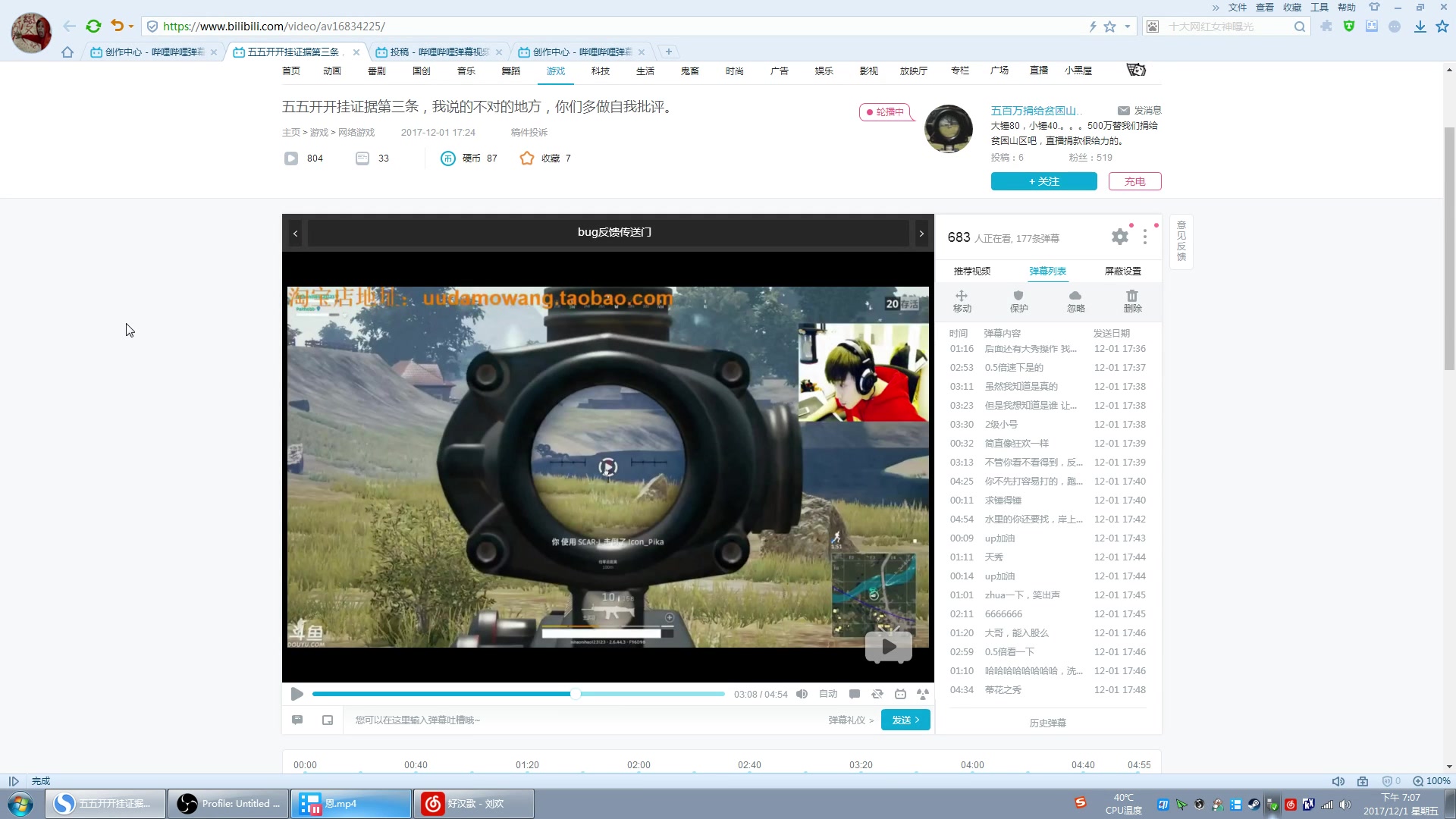Click timeline marker 02:00 below player
Screen dimensions: 1456x819
pyautogui.click(x=639, y=764)
